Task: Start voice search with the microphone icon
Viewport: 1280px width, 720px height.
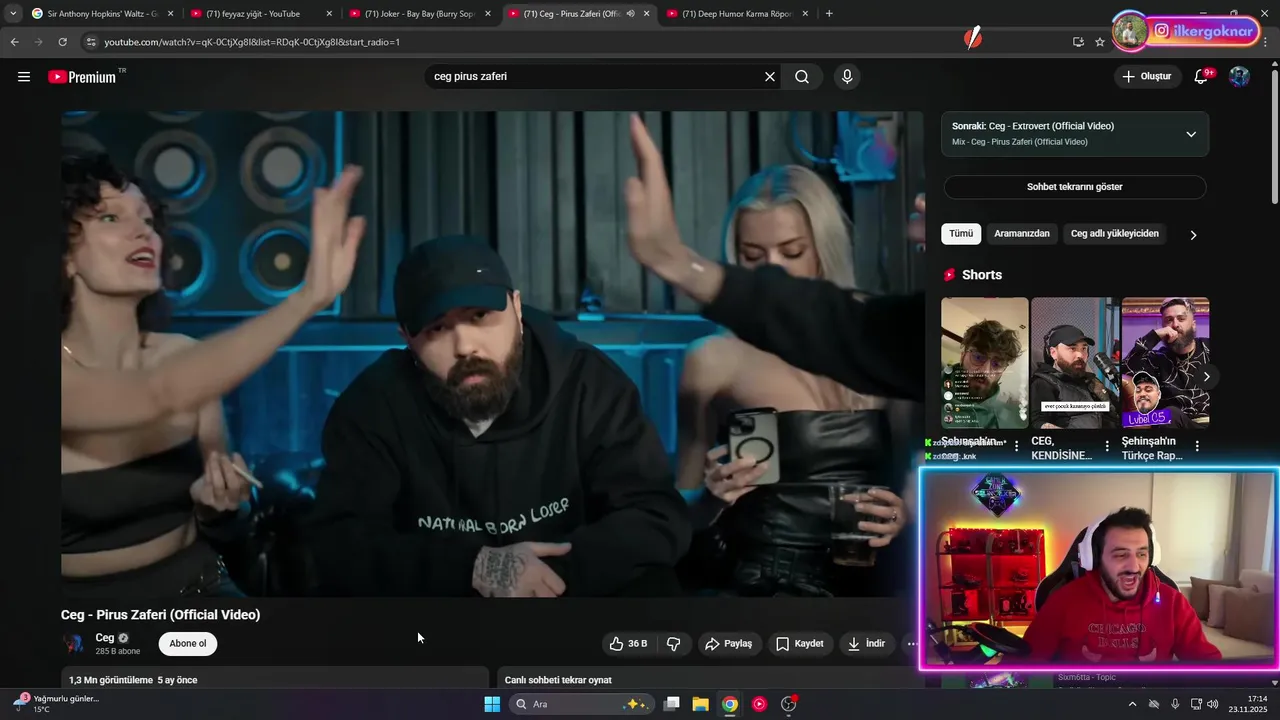Action: tap(847, 77)
